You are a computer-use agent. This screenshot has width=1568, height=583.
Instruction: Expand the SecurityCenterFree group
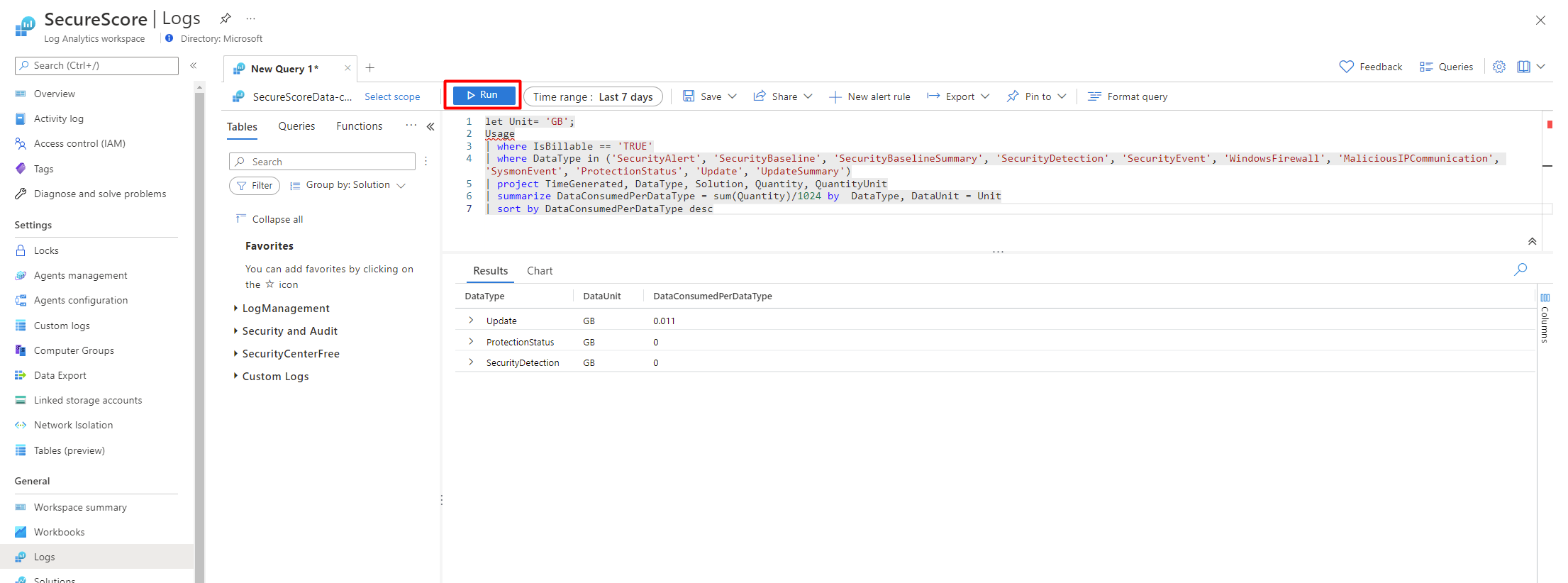tap(235, 353)
